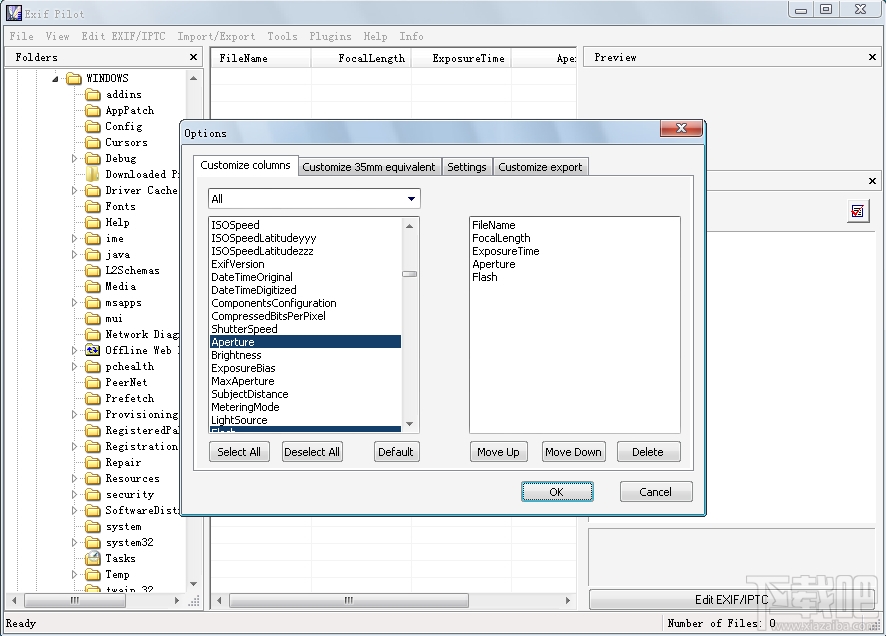The image size is (886, 636).
Task: Click the OK button
Action: (557, 491)
